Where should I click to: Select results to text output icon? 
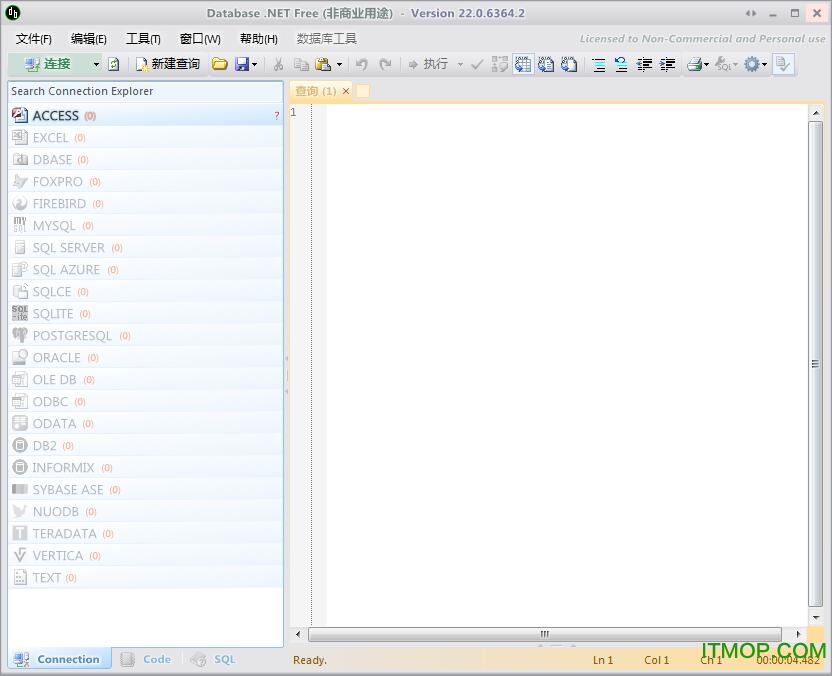(546, 64)
